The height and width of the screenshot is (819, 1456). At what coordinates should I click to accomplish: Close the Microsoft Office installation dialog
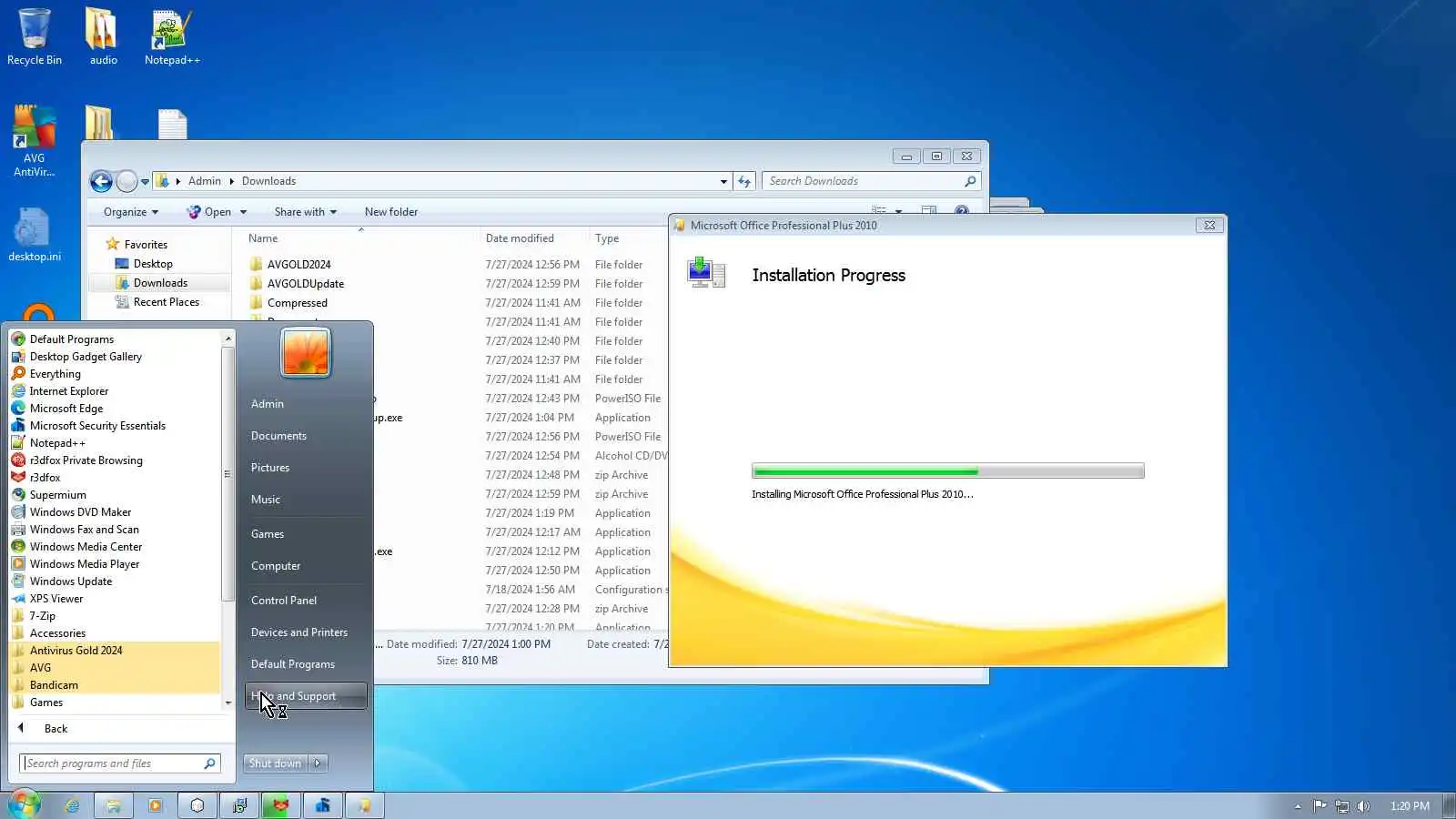click(1209, 226)
